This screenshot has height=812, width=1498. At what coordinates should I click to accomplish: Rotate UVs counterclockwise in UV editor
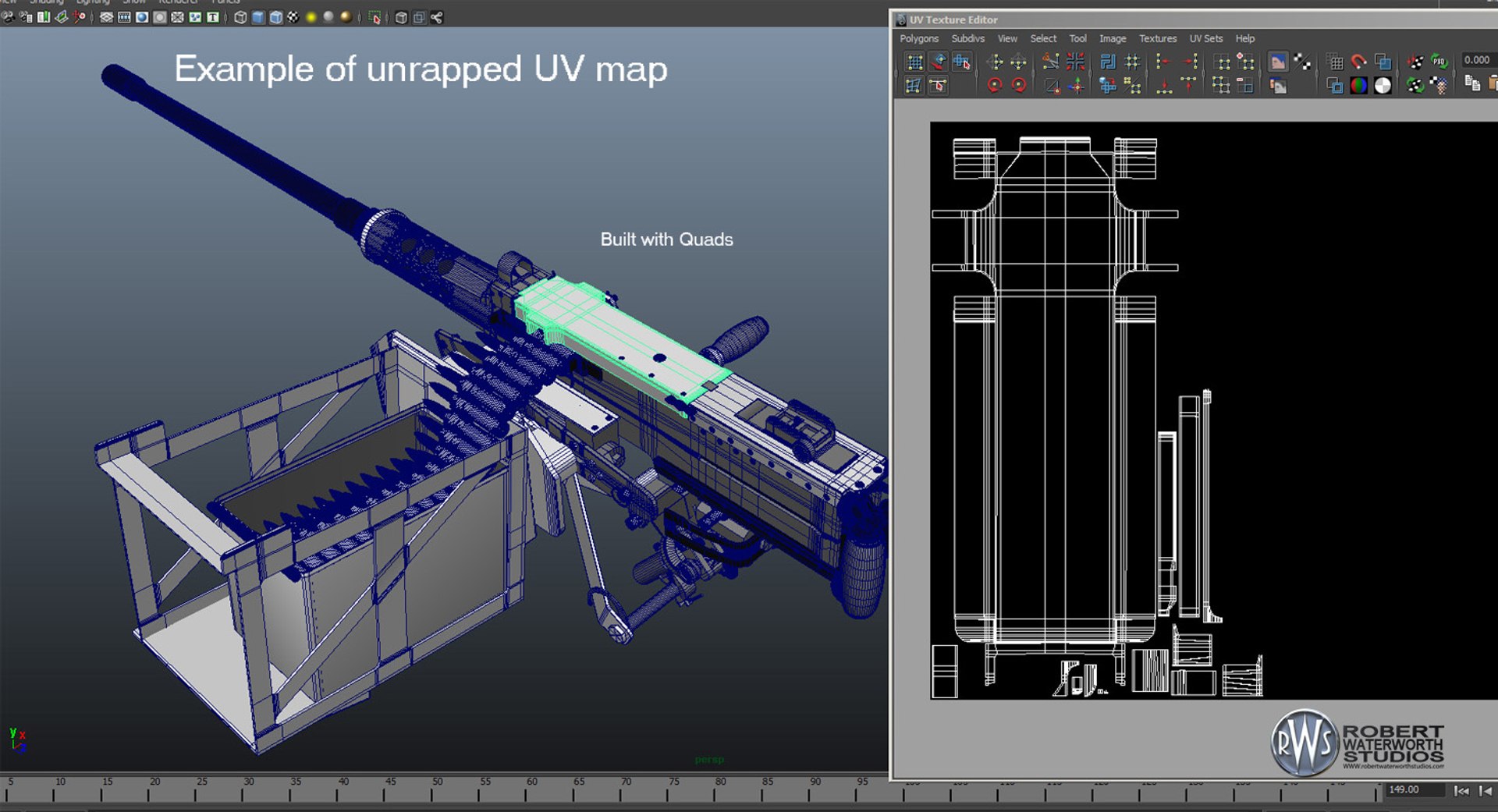(995, 85)
